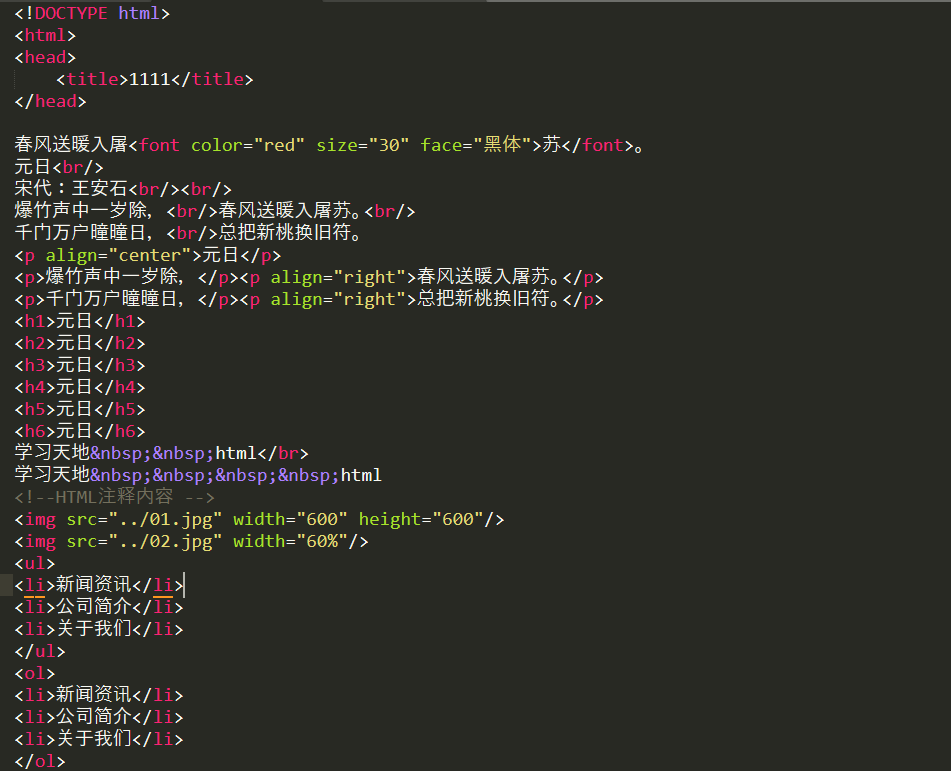This screenshot has width=951, height=771.
Task: Click the h4 元日 heading line
Action: tap(79, 386)
